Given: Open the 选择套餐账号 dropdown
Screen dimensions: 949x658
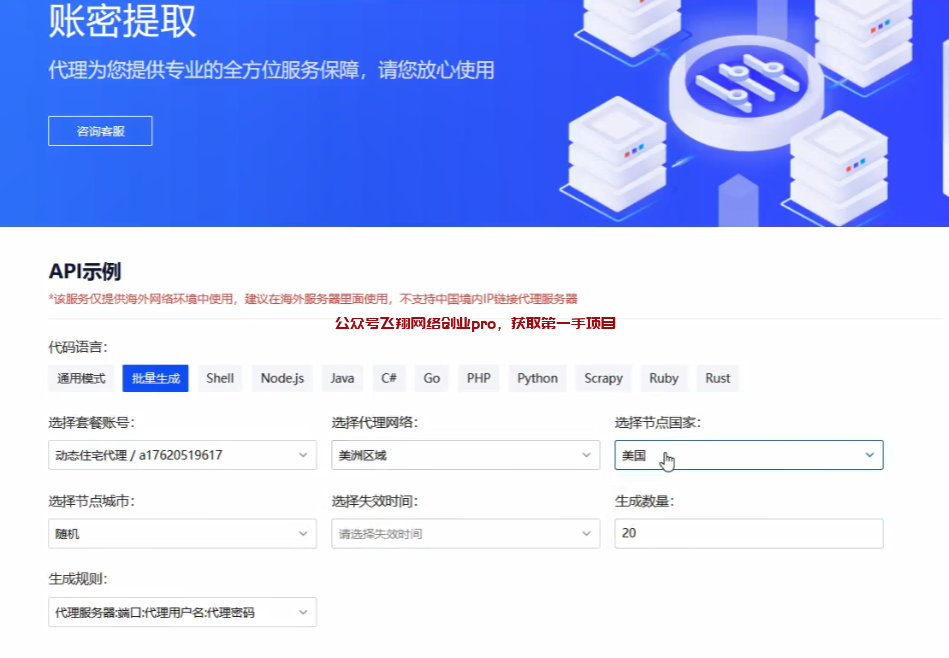Looking at the screenshot, I should point(182,455).
